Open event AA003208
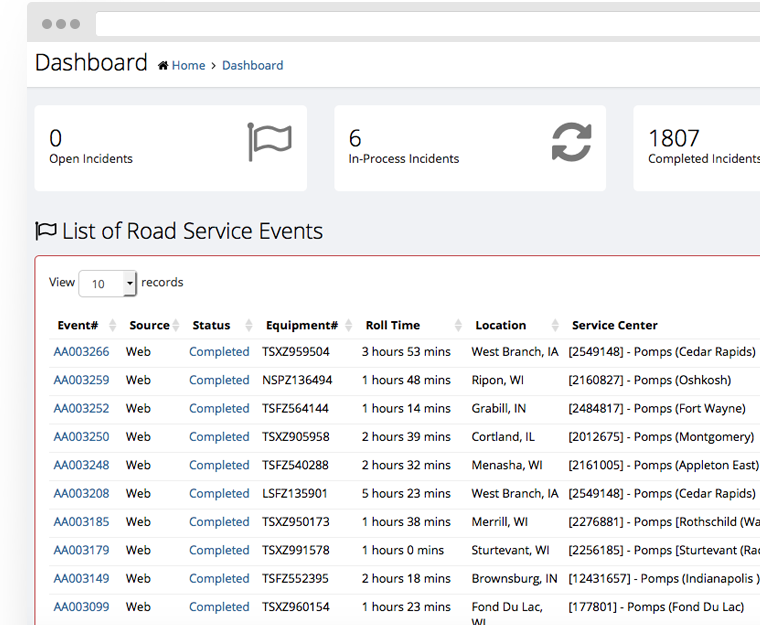 pyautogui.click(x=81, y=493)
